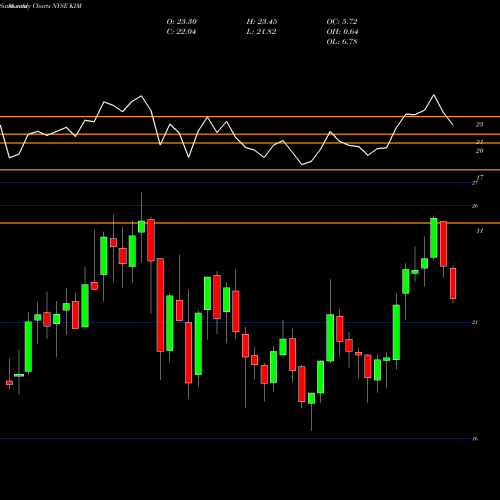Image resolution: width=500 pixels, height=500 pixels.
Task: Select the open value 'O: 23.30'
Action: pos(182,22)
